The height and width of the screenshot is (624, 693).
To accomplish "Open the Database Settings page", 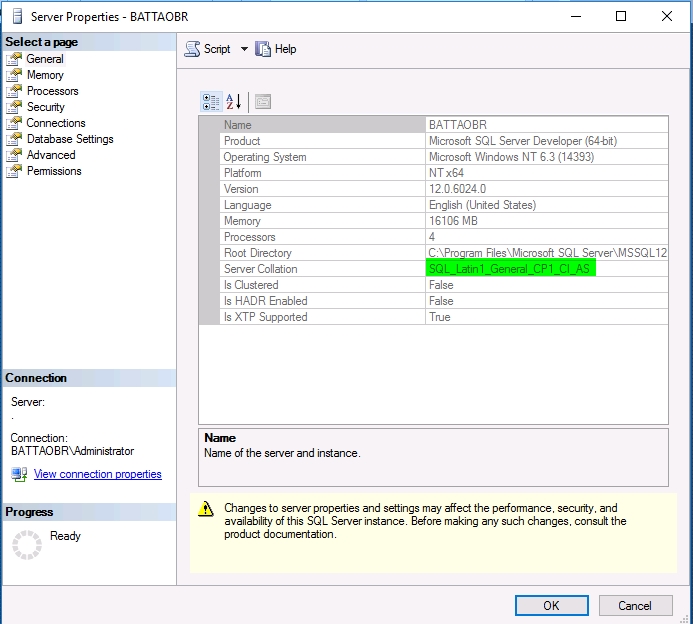I will point(70,139).
